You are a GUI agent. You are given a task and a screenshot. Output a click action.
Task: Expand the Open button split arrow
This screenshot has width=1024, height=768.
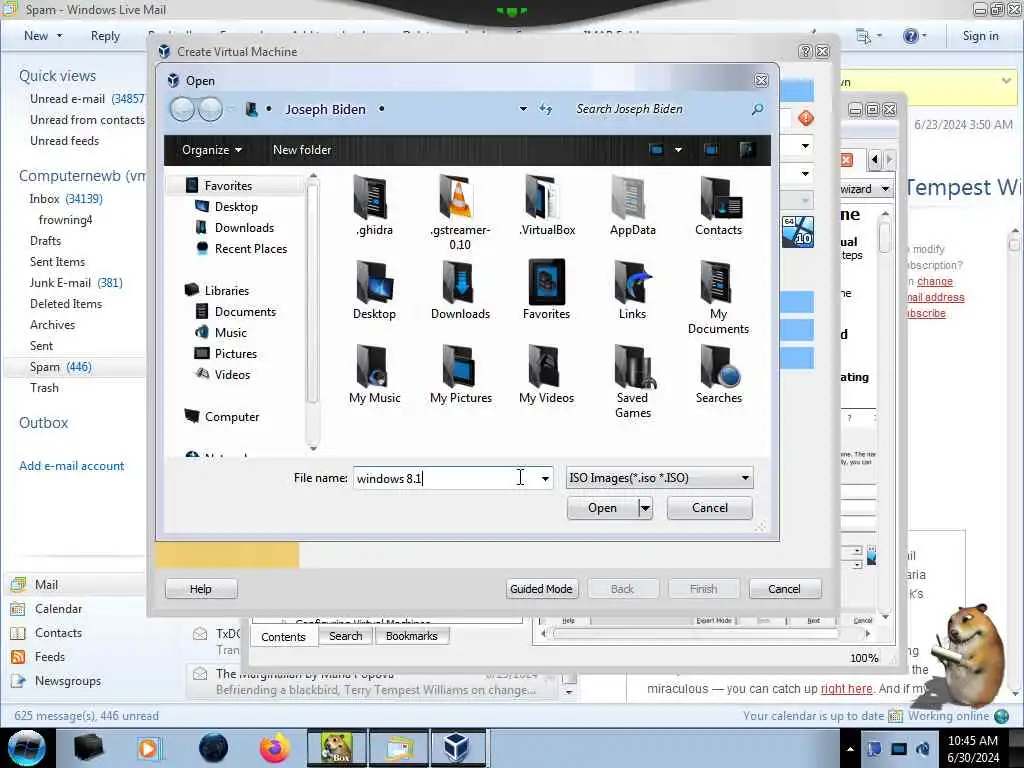(645, 508)
